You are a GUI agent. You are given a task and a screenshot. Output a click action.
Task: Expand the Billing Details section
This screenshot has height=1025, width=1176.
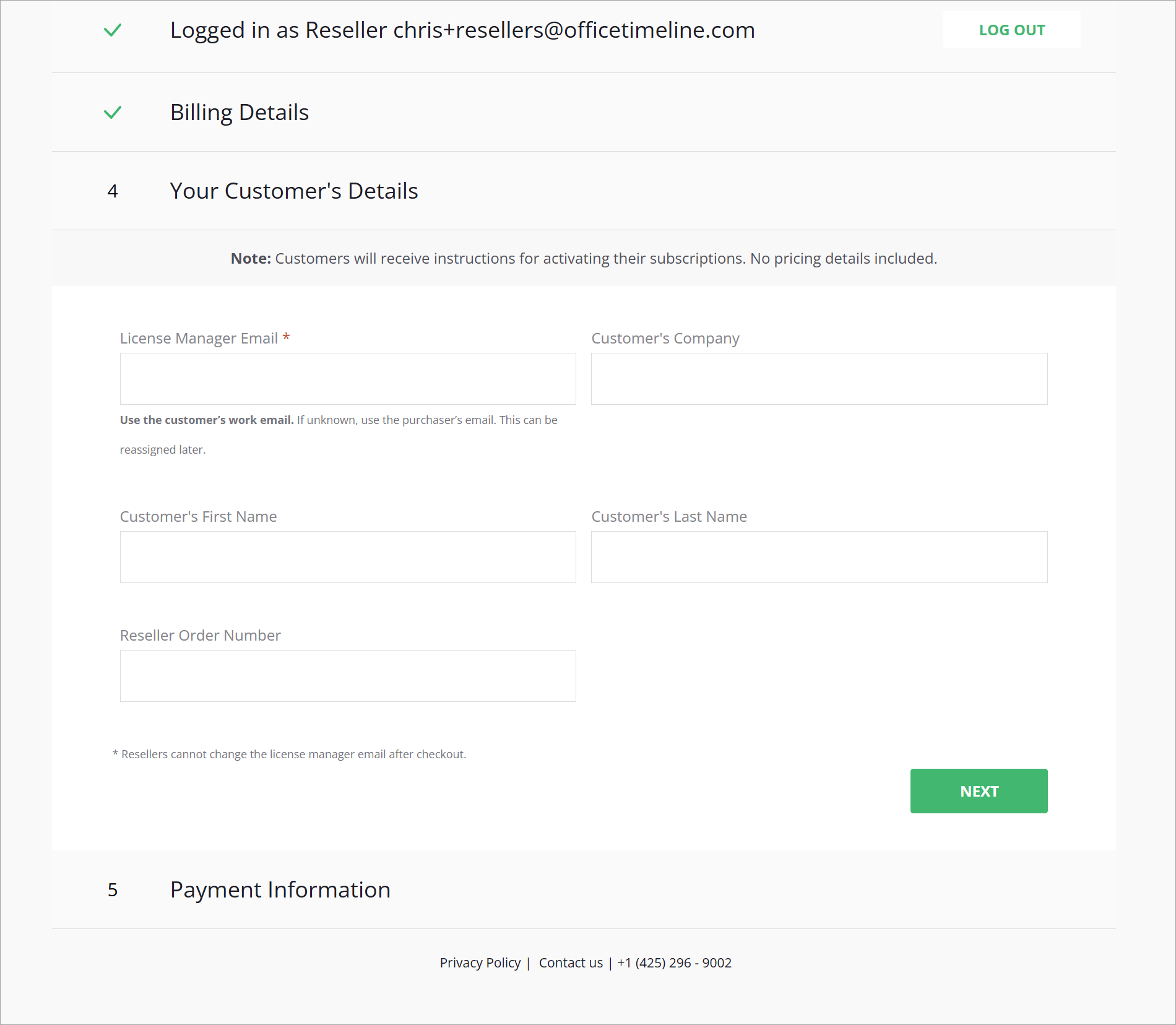[x=240, y=113]
